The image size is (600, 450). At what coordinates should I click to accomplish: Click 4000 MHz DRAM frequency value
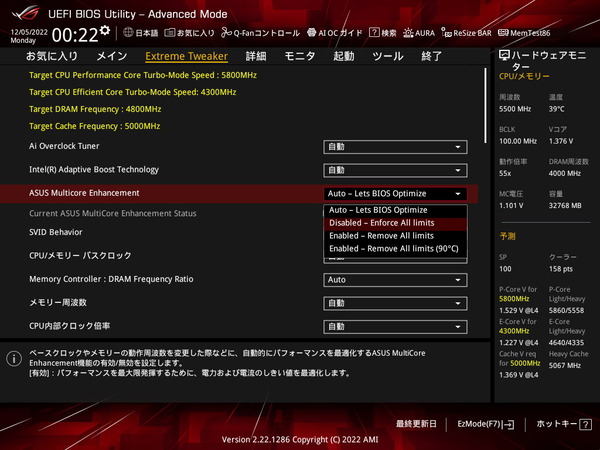click(x=565, y=173)
